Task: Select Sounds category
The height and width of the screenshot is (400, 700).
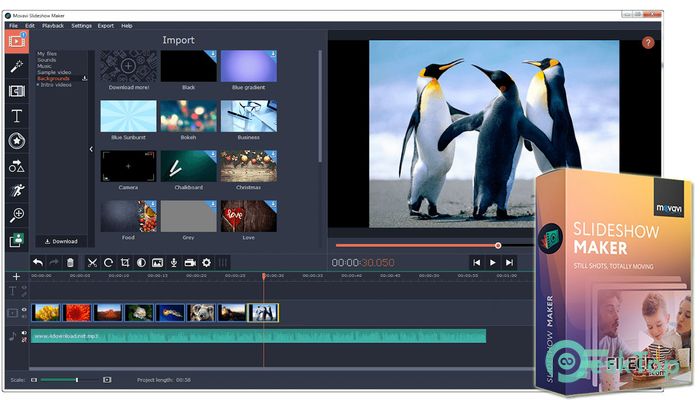Action: click(46, 60)
